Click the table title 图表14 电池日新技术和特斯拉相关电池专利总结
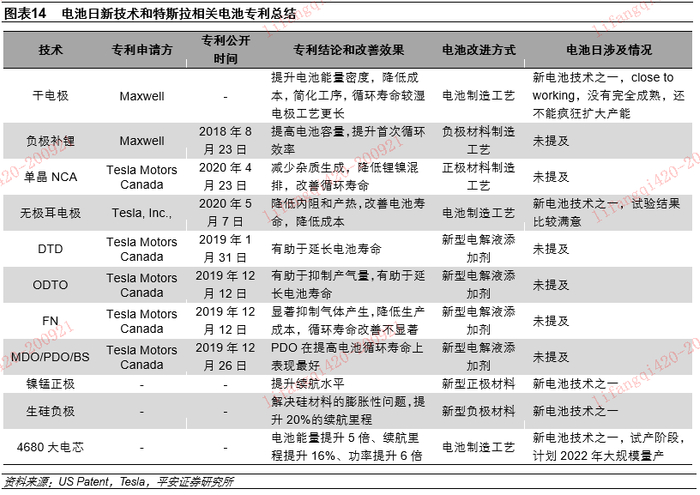Image resolution: width=700 pixels, height=495 pixels. 150,13
